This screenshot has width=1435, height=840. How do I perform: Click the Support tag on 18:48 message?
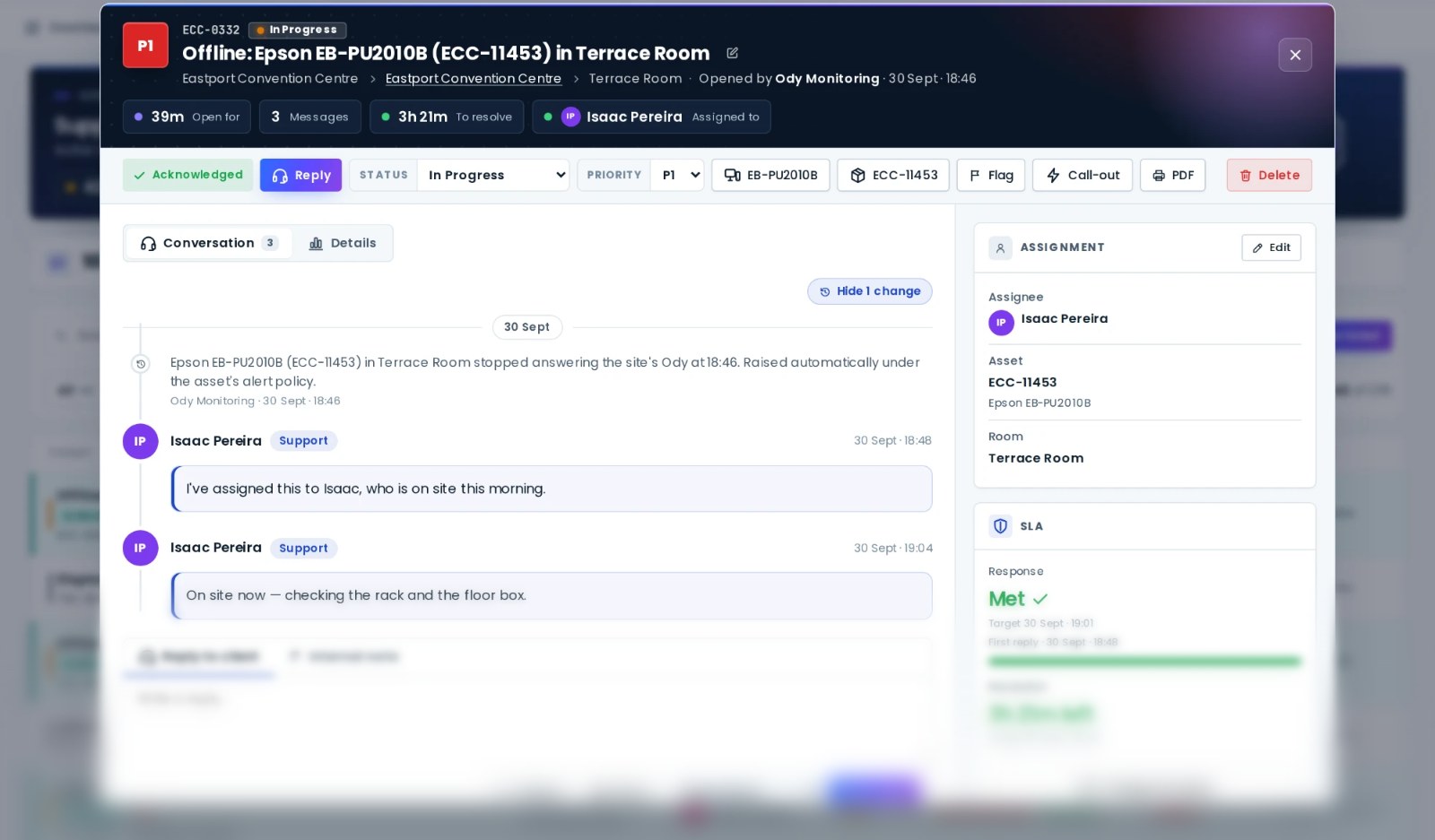(x=303, y=441)
